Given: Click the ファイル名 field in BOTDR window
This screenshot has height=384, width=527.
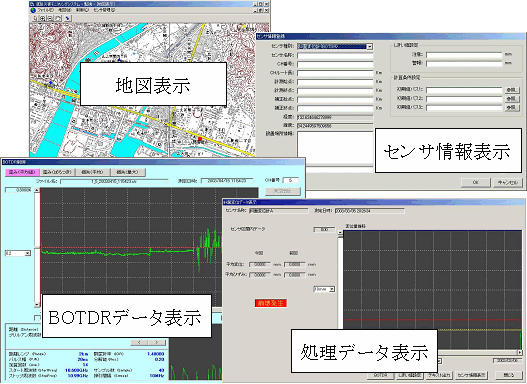Looking at the screenshot, I should coord(114,181).
